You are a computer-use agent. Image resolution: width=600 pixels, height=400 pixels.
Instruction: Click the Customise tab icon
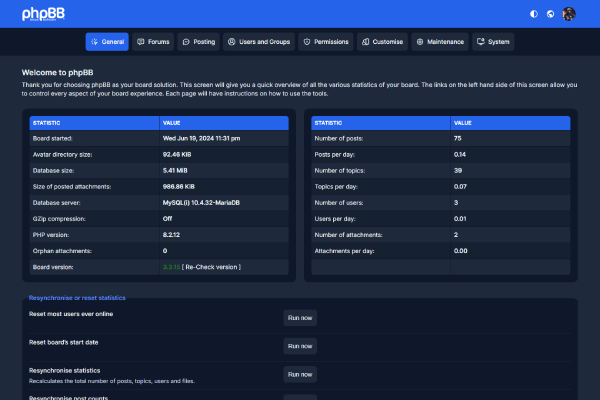pyautogui.click(x=365, y=42)
